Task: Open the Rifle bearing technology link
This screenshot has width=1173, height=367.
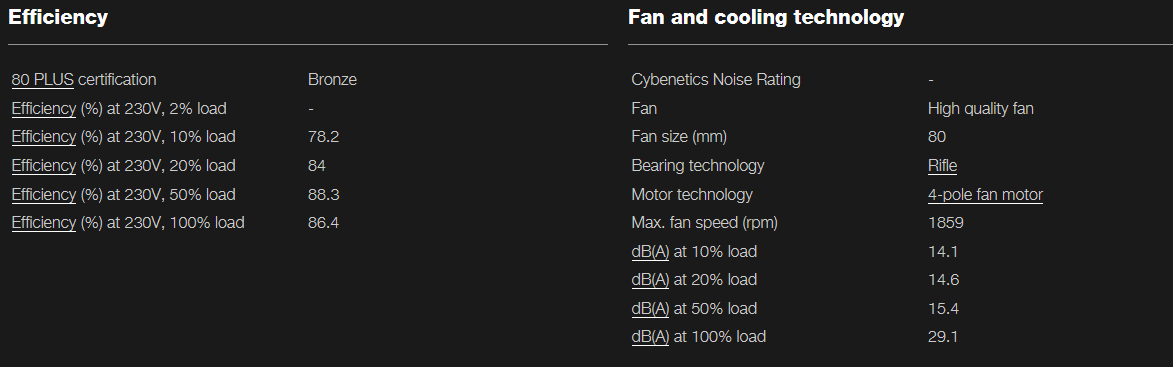Action: pyautogui.click(x=942, y=165)
